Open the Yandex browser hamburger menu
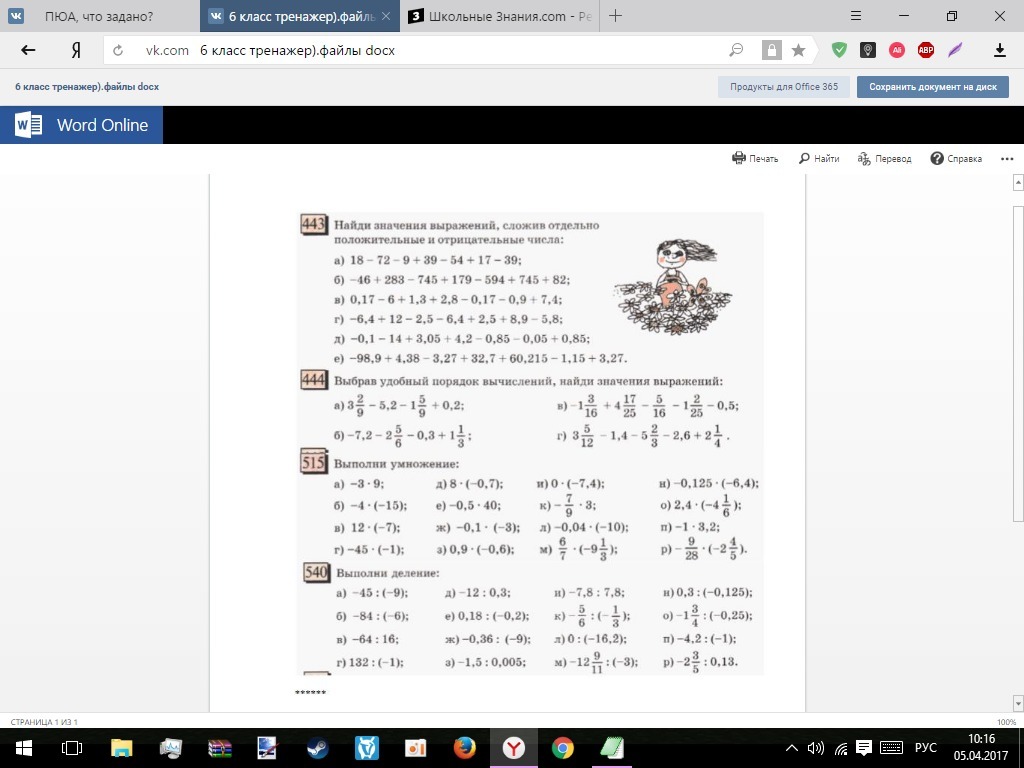This screenshot has width=1024, height=768. tap(855, 16)
